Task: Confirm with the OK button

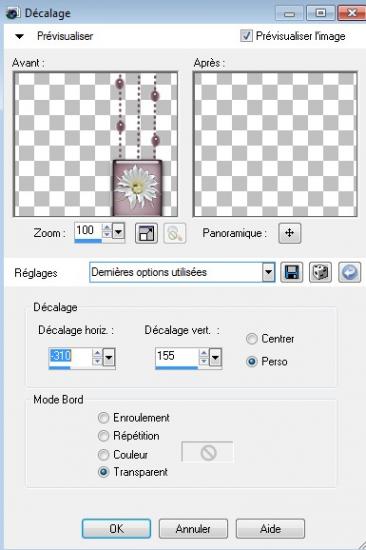Action: coord(117,529)
